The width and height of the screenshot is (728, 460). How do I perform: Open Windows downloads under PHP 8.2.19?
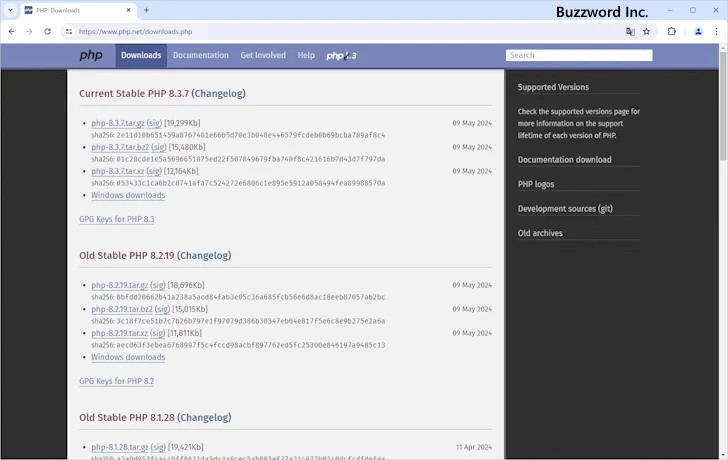[x=128, y=357]
